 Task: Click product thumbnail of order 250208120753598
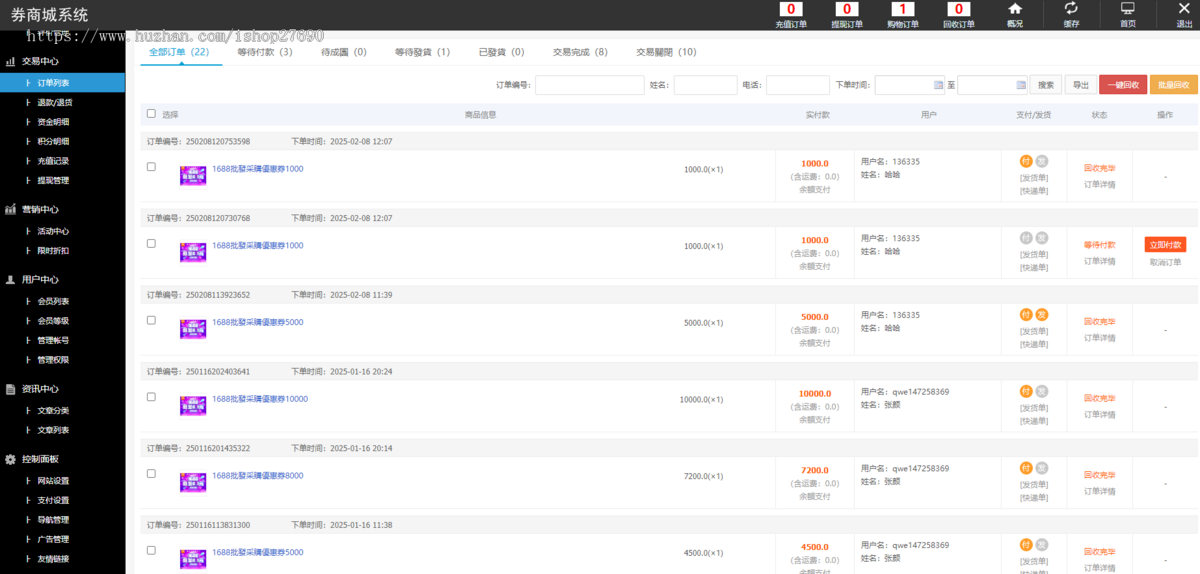pyautogui.click(x=193, y=175)
